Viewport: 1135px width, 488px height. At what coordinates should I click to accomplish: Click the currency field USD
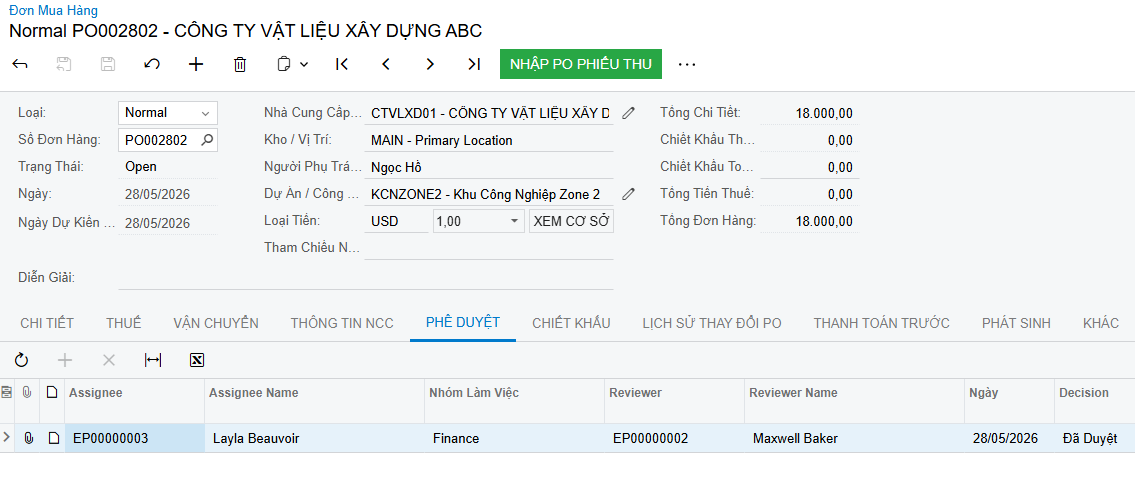coord(397,222)
